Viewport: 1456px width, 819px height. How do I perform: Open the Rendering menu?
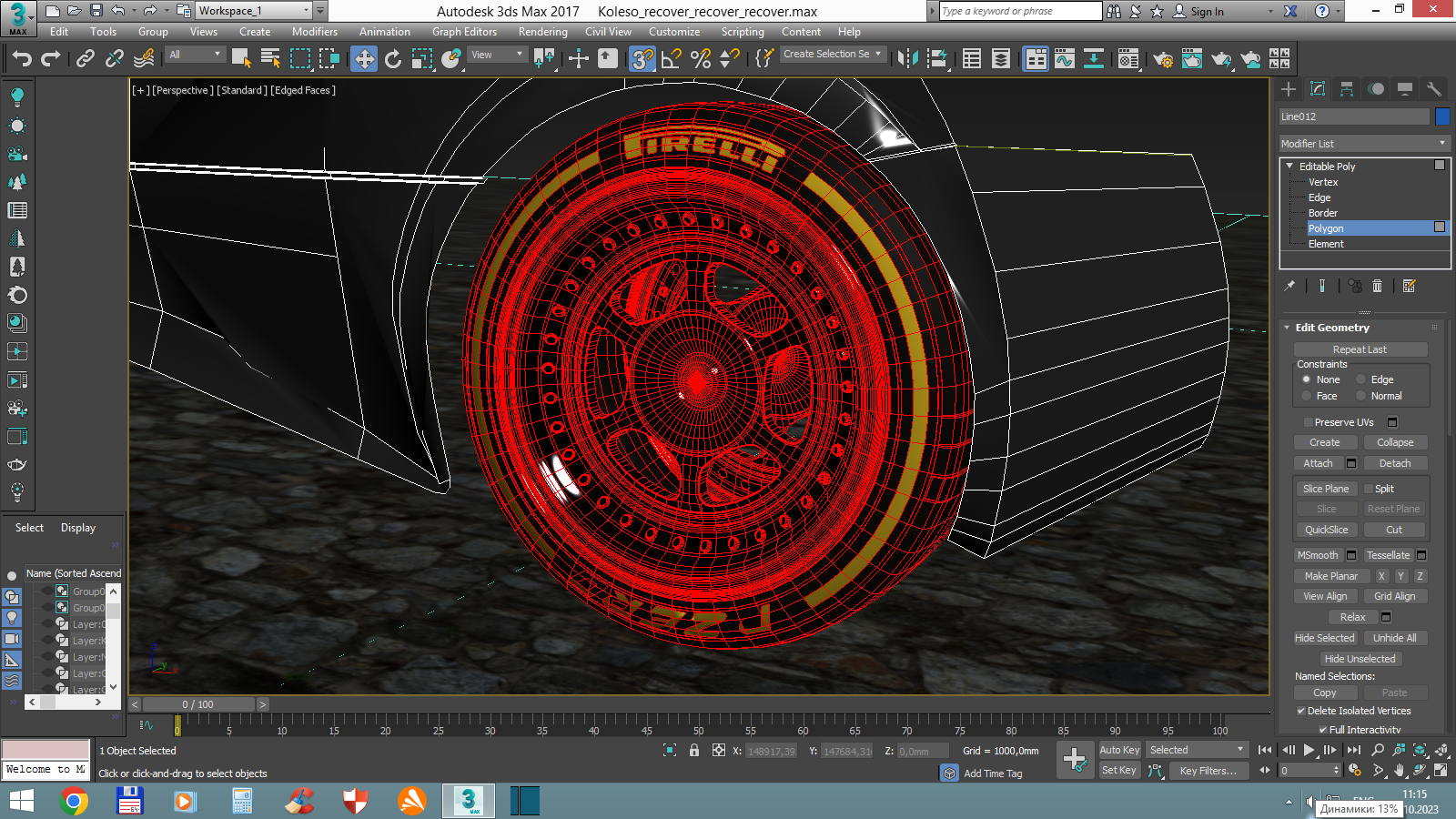click(543, 32)
